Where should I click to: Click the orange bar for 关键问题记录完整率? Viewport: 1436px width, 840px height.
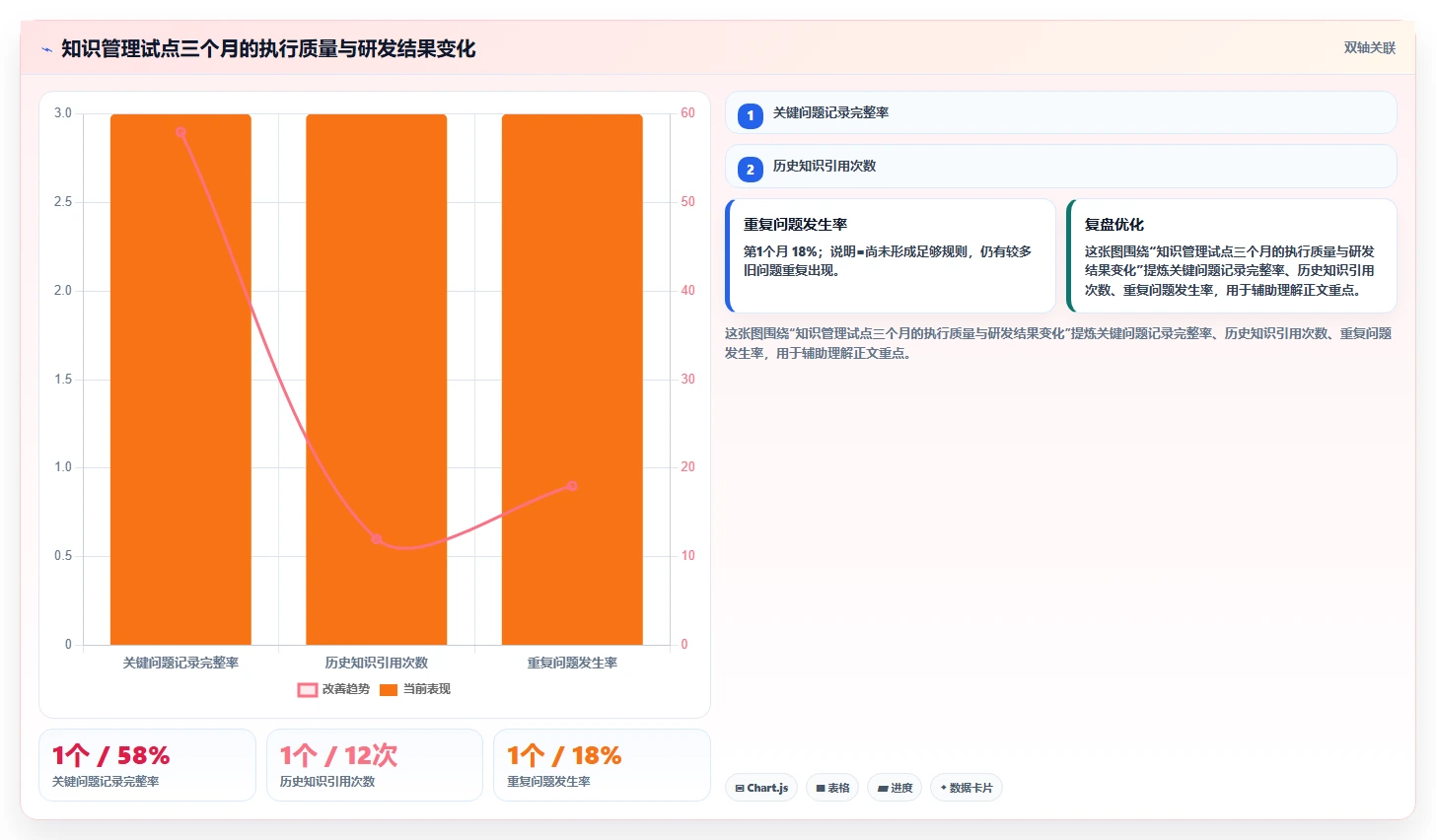point(180,379)
